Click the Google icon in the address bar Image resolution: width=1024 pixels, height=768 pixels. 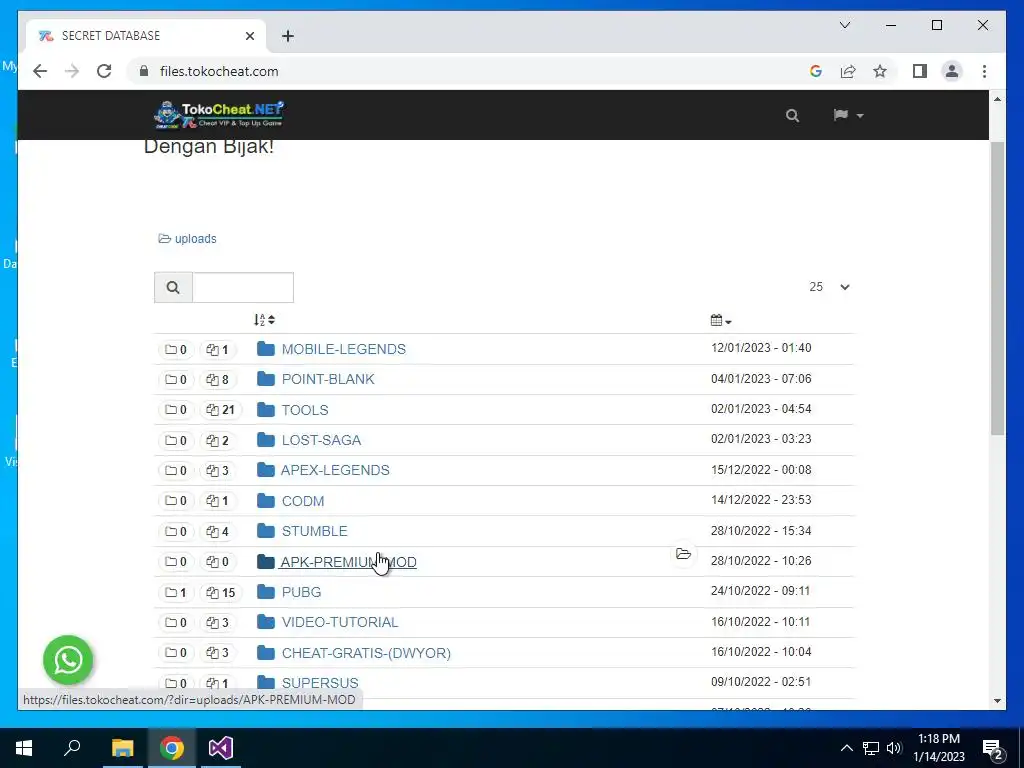click(x=816, y=71)
